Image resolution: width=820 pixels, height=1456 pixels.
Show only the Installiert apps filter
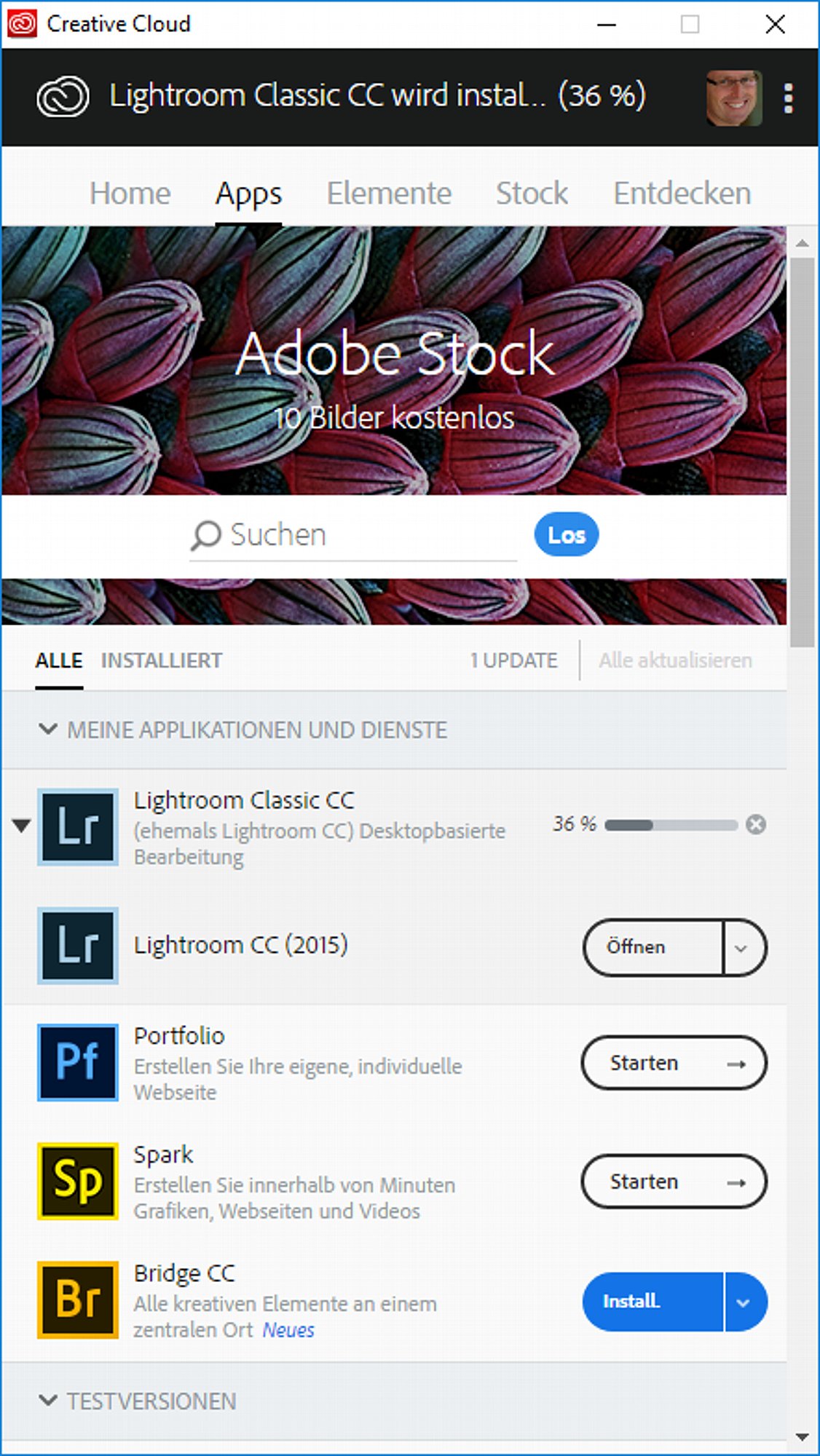(x=162, y=660)
